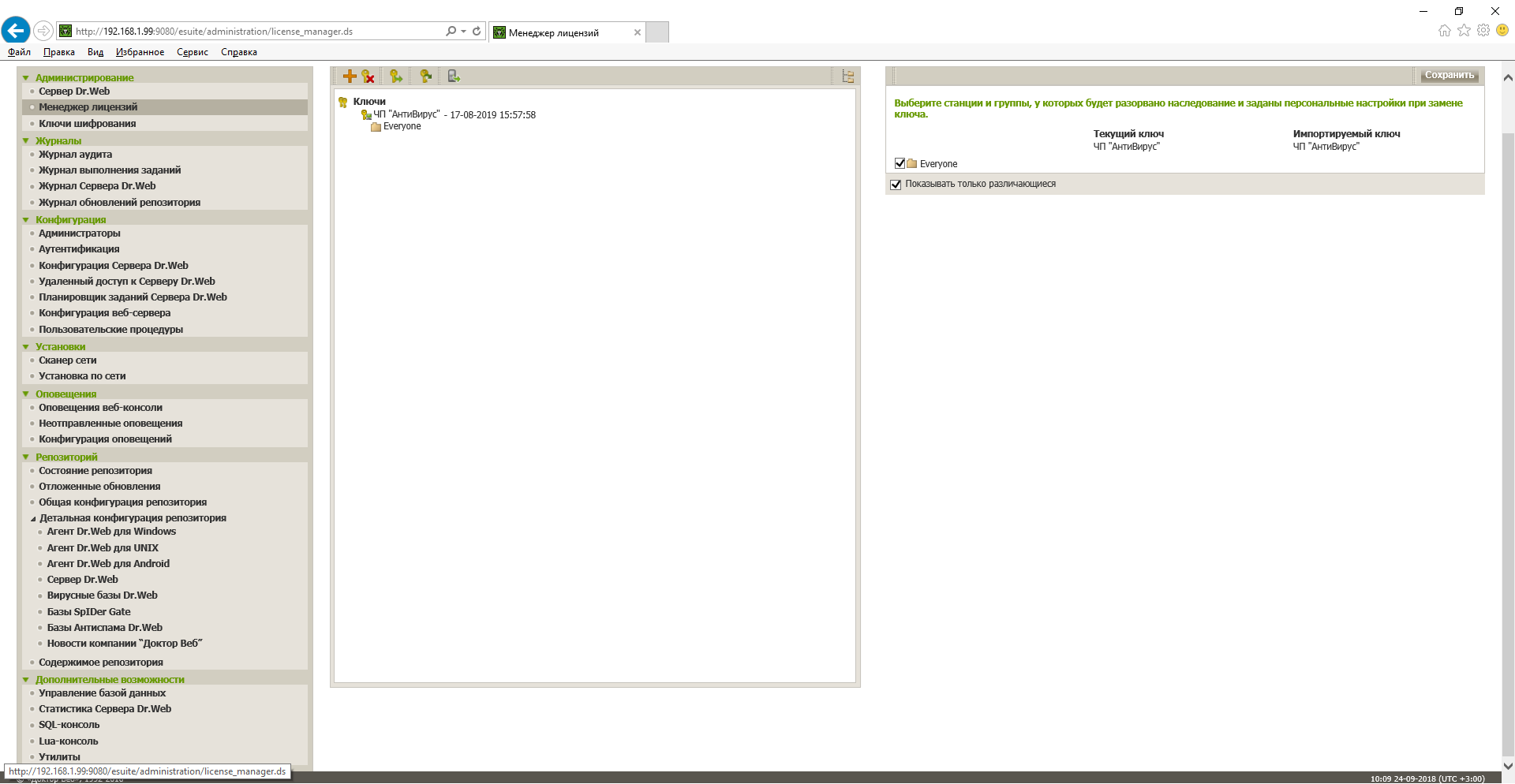This screenshot has height=784, width=1515.
Task: Open browser settings gear icon
Action: 1483,30
